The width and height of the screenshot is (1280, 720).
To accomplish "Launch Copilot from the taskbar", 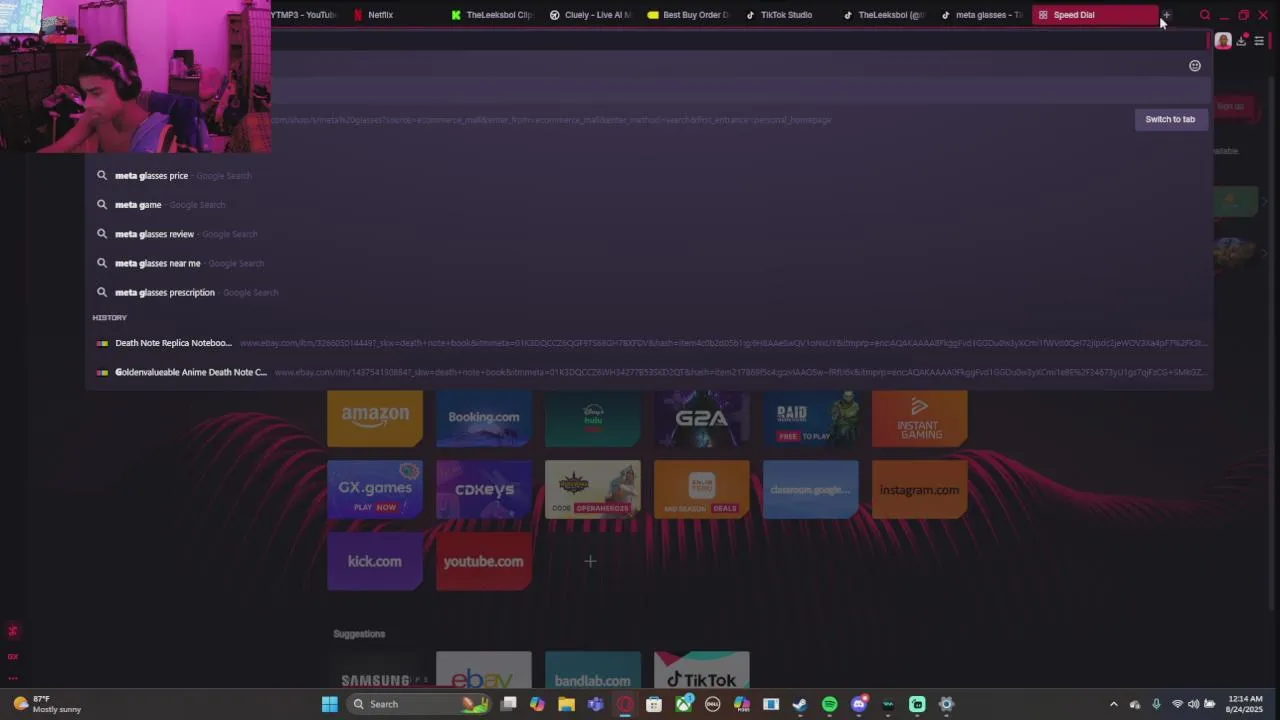I will coord(537,704).
